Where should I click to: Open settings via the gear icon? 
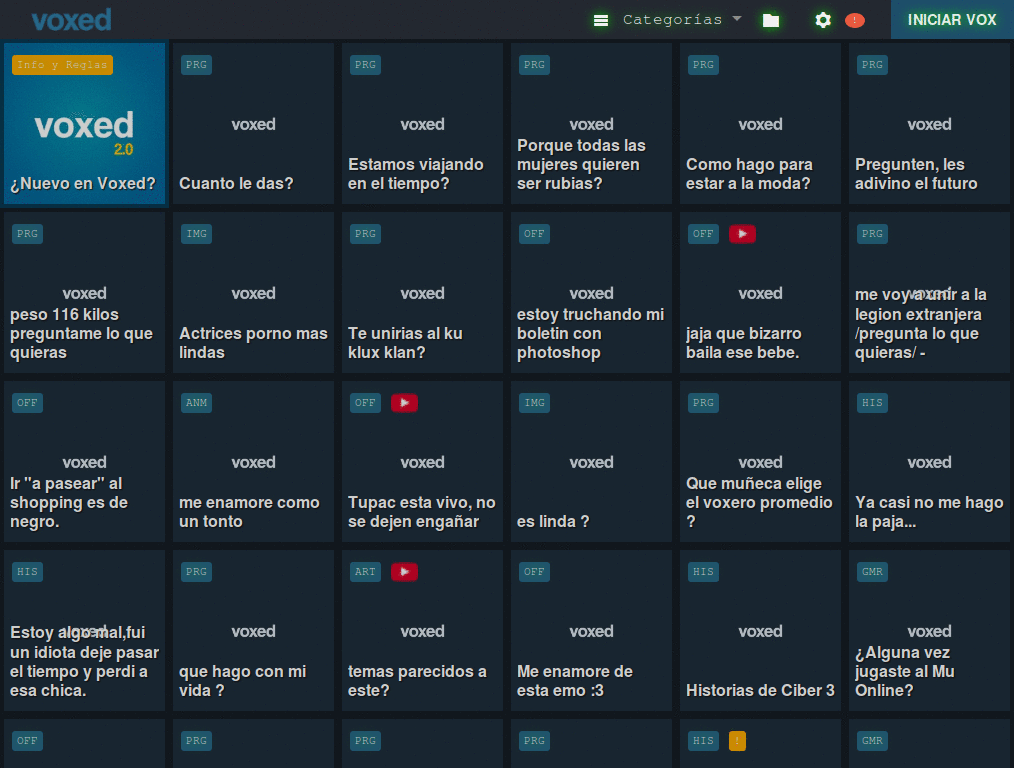(x=823, y=20)
